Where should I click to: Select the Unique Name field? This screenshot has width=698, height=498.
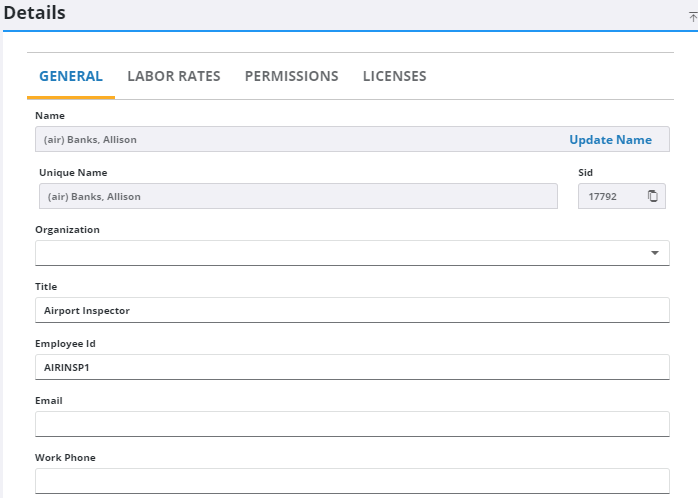(297, 196)
